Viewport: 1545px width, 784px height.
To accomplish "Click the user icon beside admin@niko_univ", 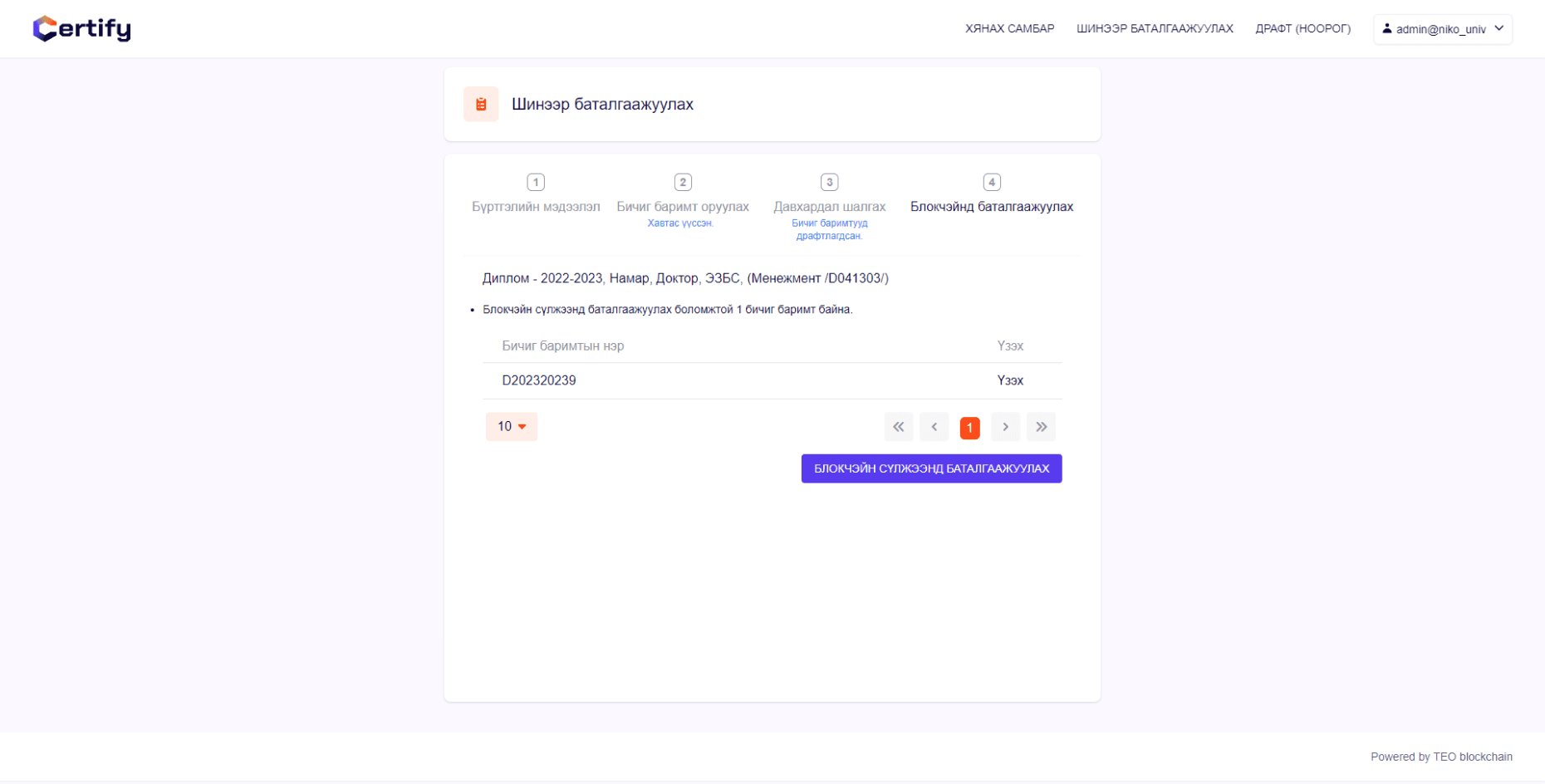I will (1386, 28).
